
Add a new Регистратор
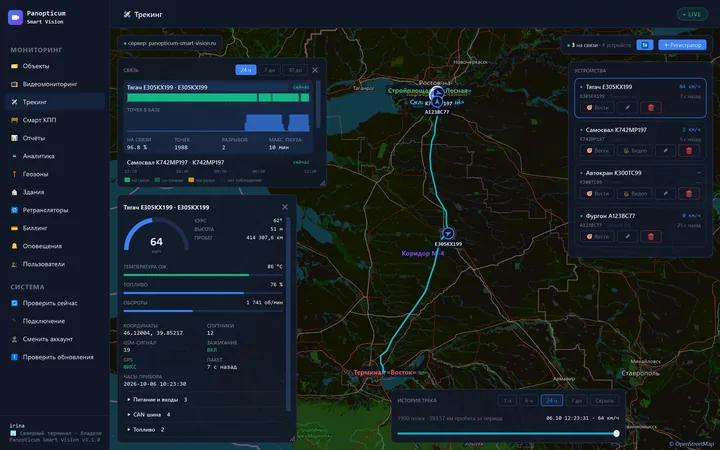pos(682,45)
